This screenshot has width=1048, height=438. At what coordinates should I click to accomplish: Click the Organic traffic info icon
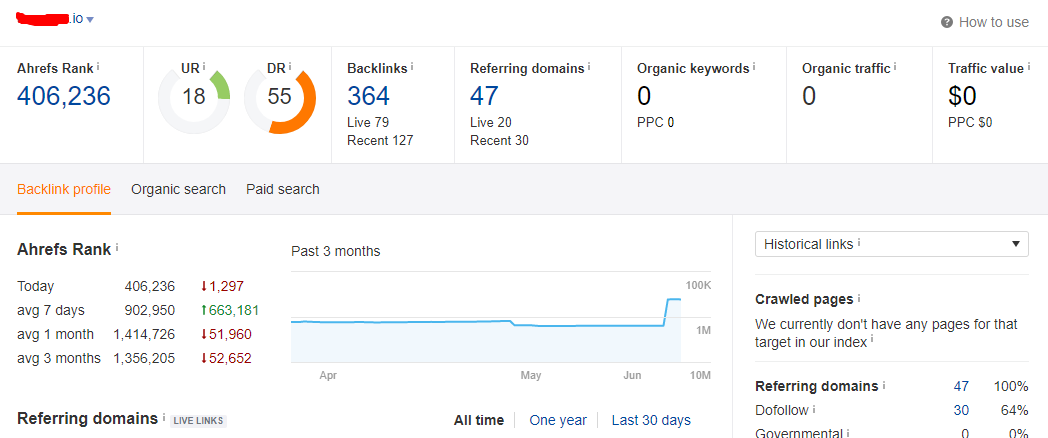pos(895,67)
